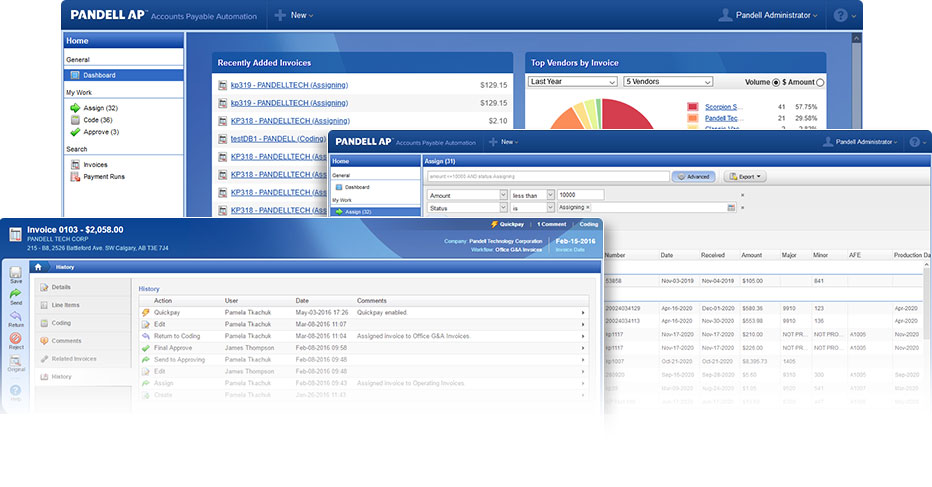Remove the Assigning tag from Status filter

(x=588, y=207)
